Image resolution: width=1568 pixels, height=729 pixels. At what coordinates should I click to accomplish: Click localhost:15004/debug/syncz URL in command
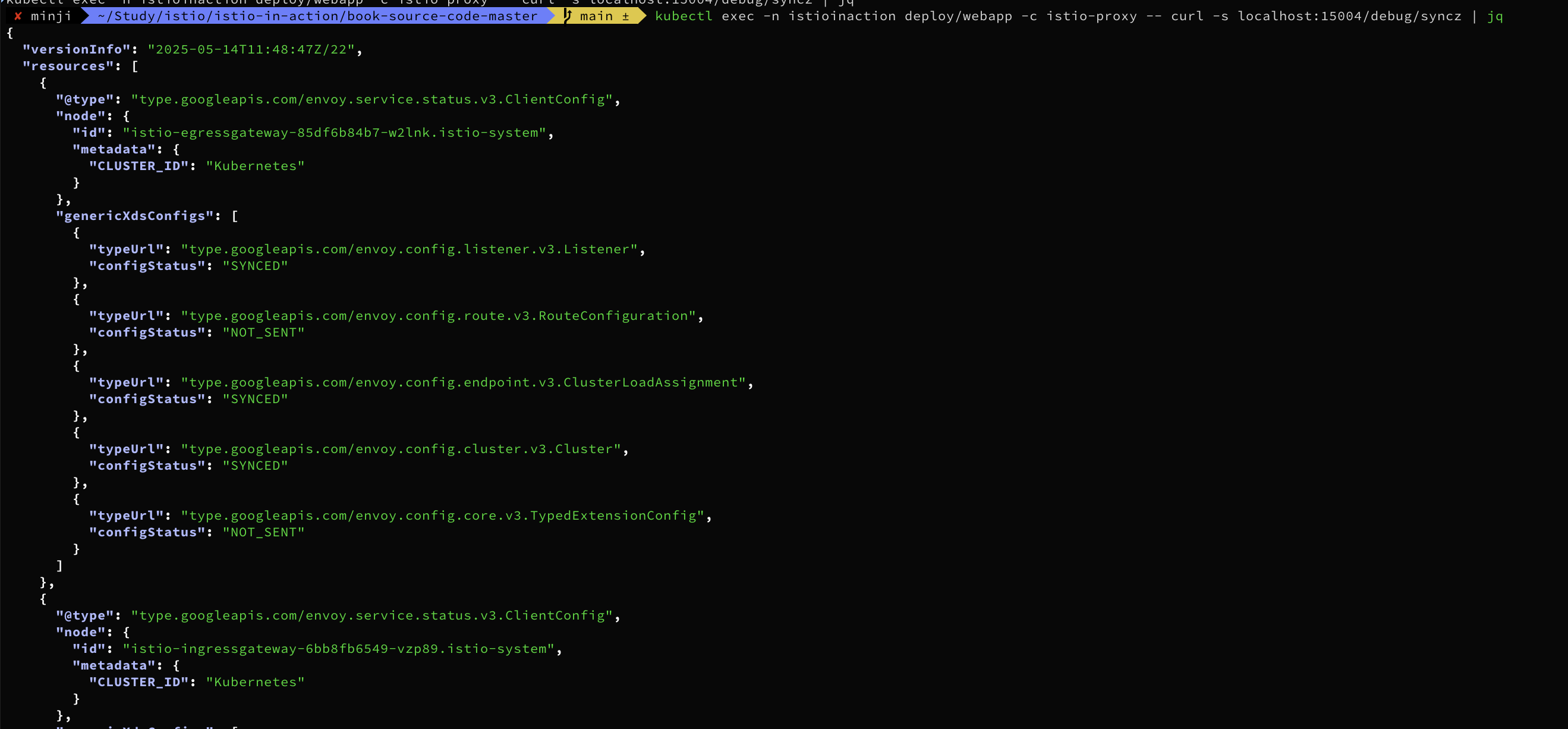(1349, 16)
